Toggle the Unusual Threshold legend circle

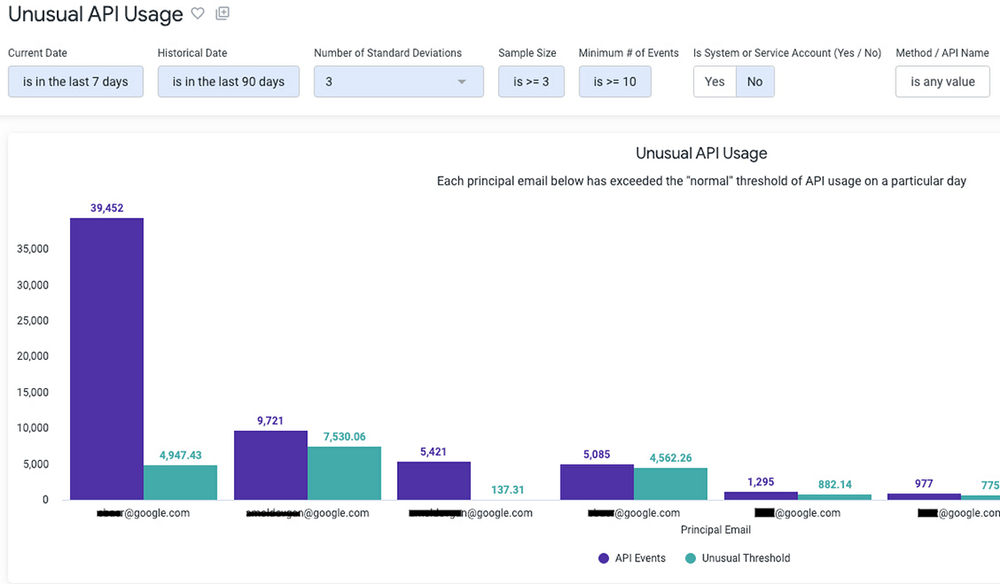690,558
